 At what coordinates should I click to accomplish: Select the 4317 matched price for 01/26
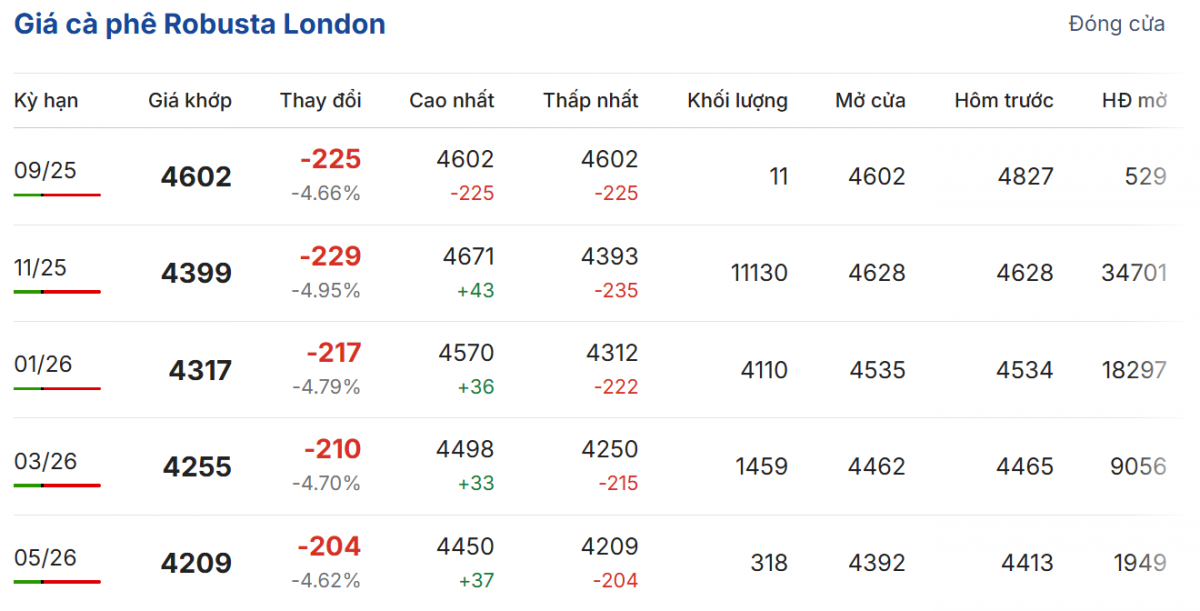(200, 370)
